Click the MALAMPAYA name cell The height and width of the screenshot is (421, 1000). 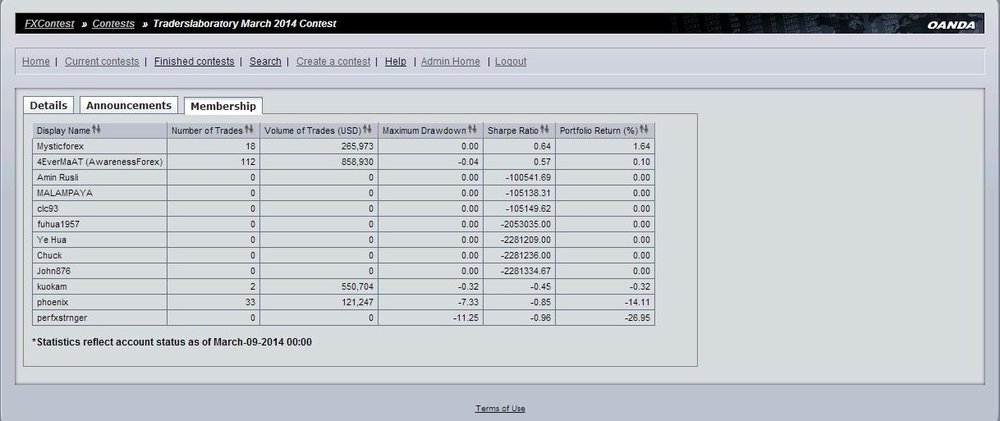pos(100,193)
